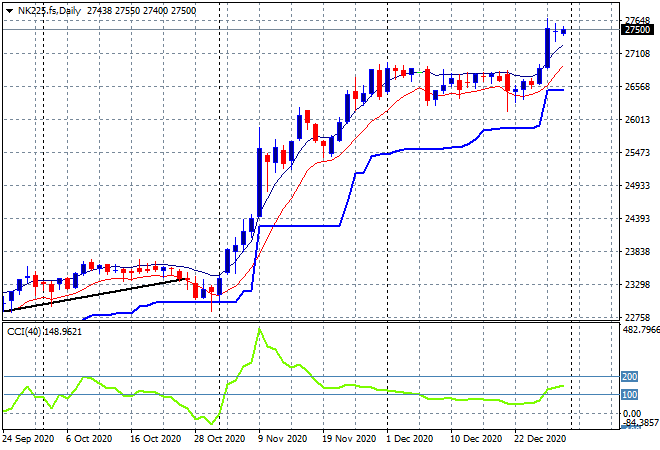This screenshot has width=660, height=450.
Task: Click the 1 Dec 2020 date label
Action: [410, 439]
